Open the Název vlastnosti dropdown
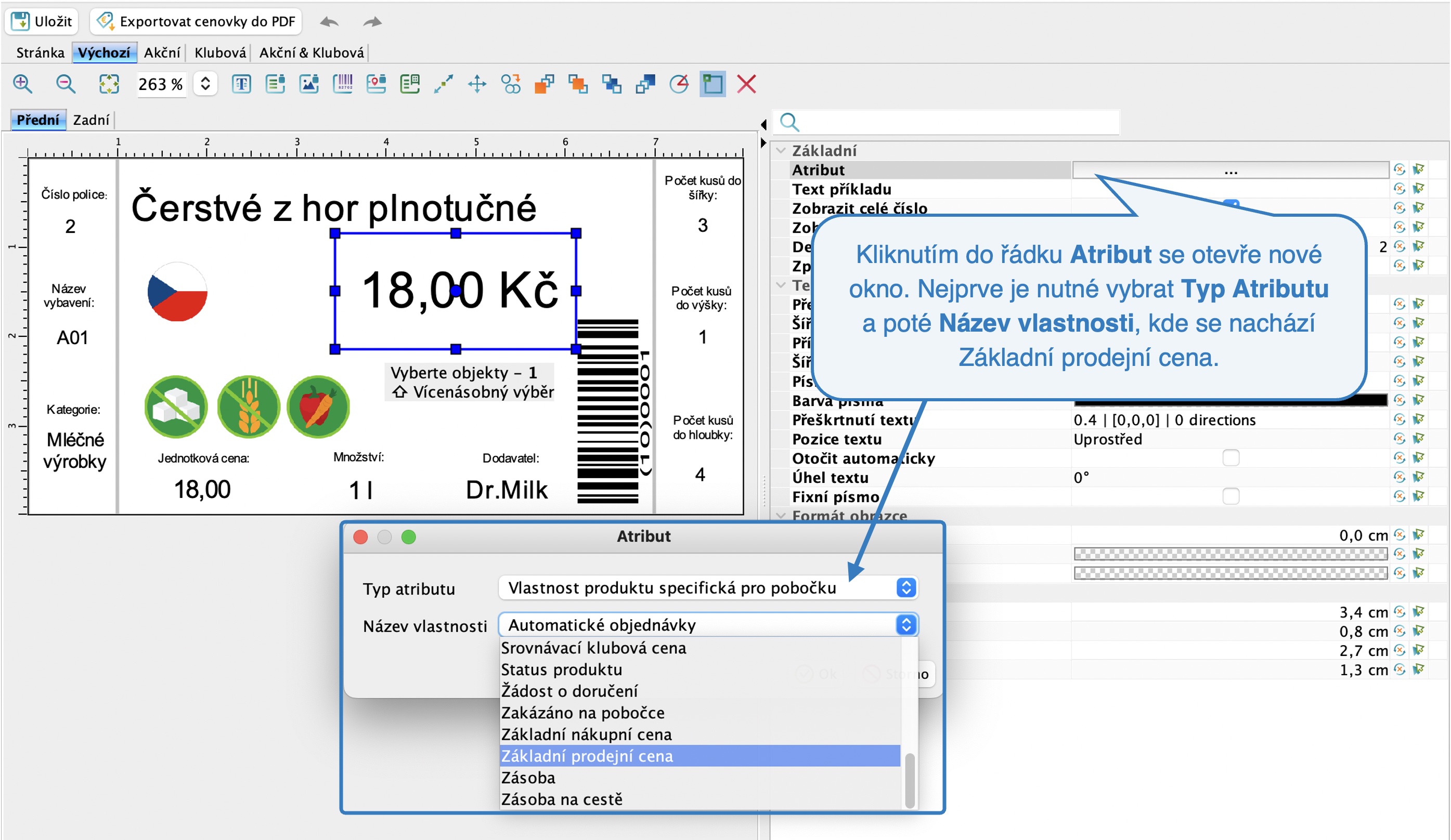The image size is (1451, 840). [x=708, y=625]
